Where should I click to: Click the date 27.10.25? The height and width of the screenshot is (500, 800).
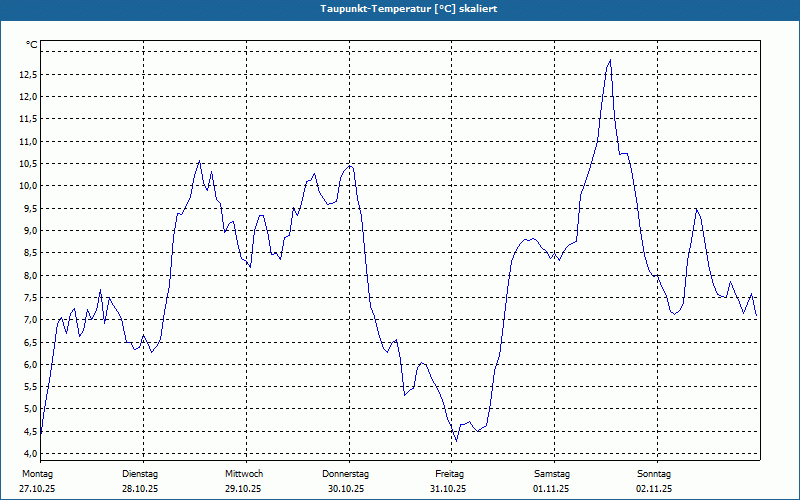pyautogui.click(x=37, y=489)
